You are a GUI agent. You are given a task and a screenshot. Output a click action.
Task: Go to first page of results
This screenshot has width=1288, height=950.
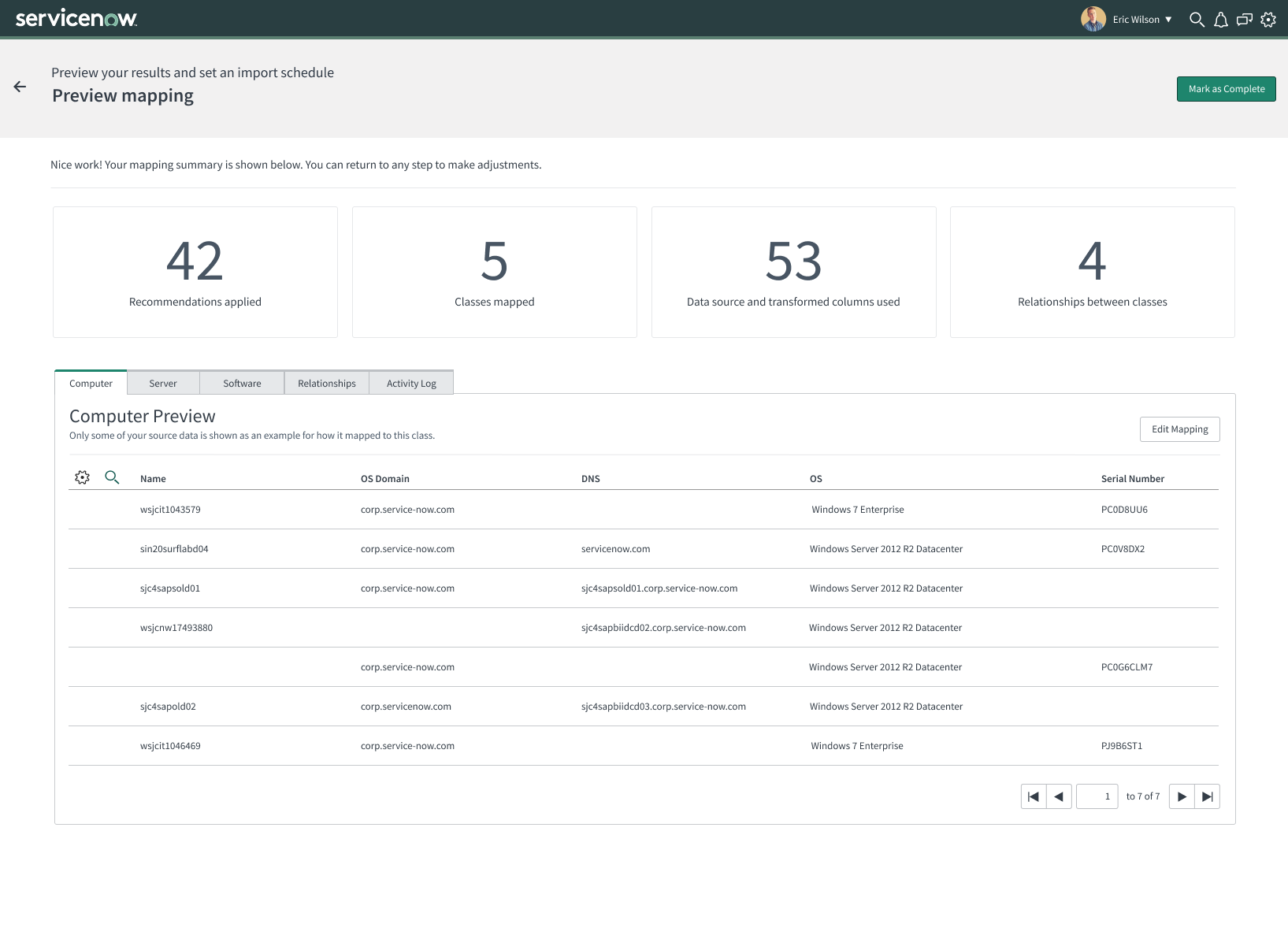pyautogui.click(x=1034, y=796)
